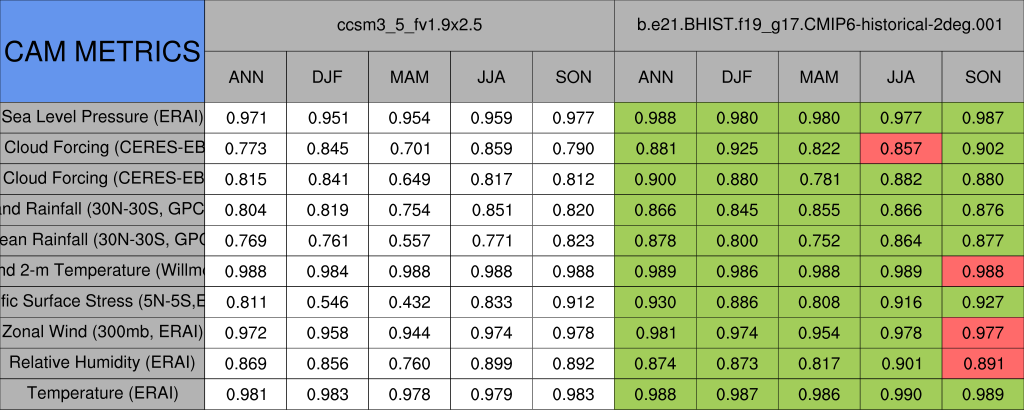Click the 0.971 Sea Level Pressure ANN value
1024x410 pixels.
[246, 117]
